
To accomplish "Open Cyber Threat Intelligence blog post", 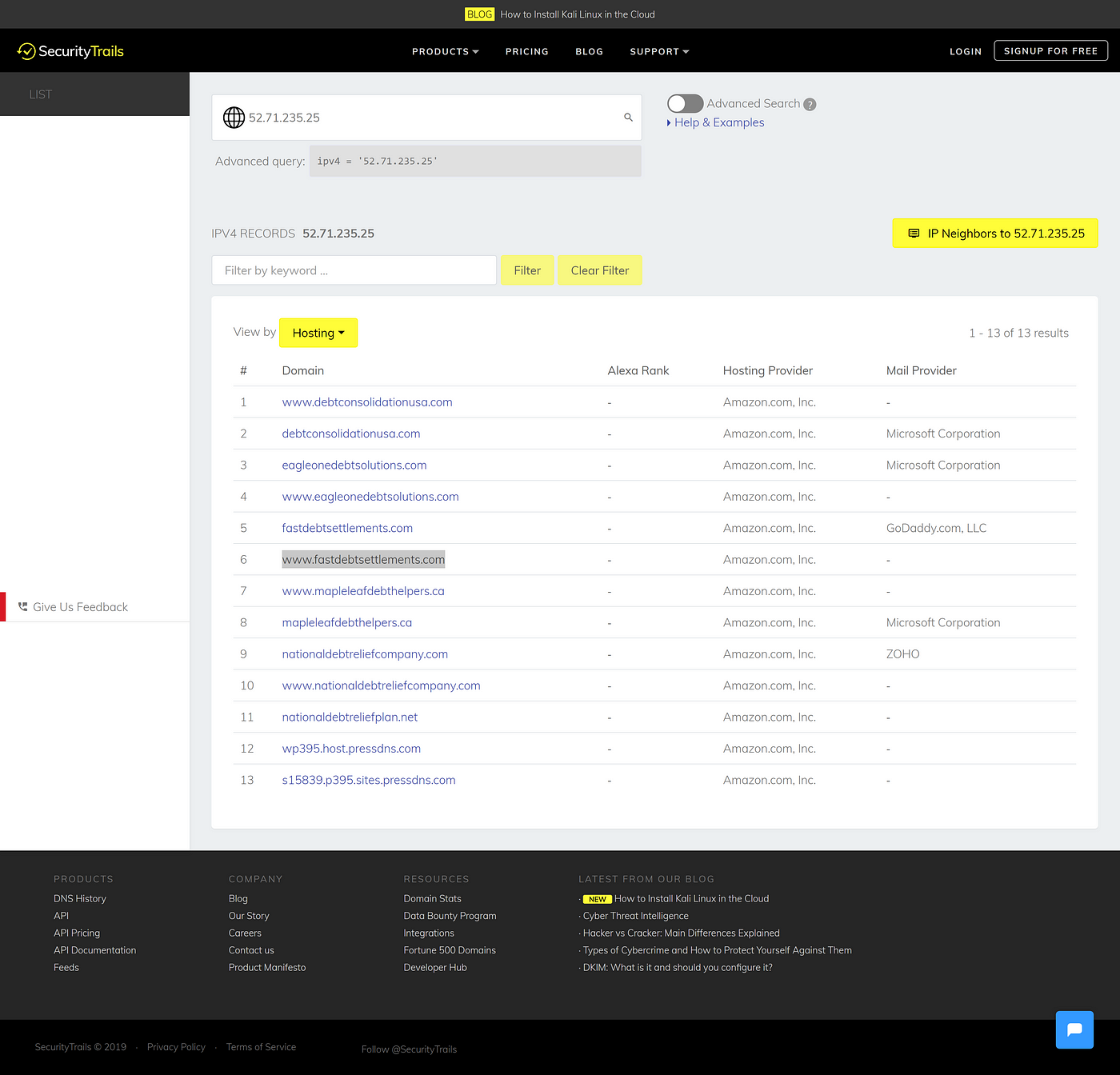I will pos(636,916).
